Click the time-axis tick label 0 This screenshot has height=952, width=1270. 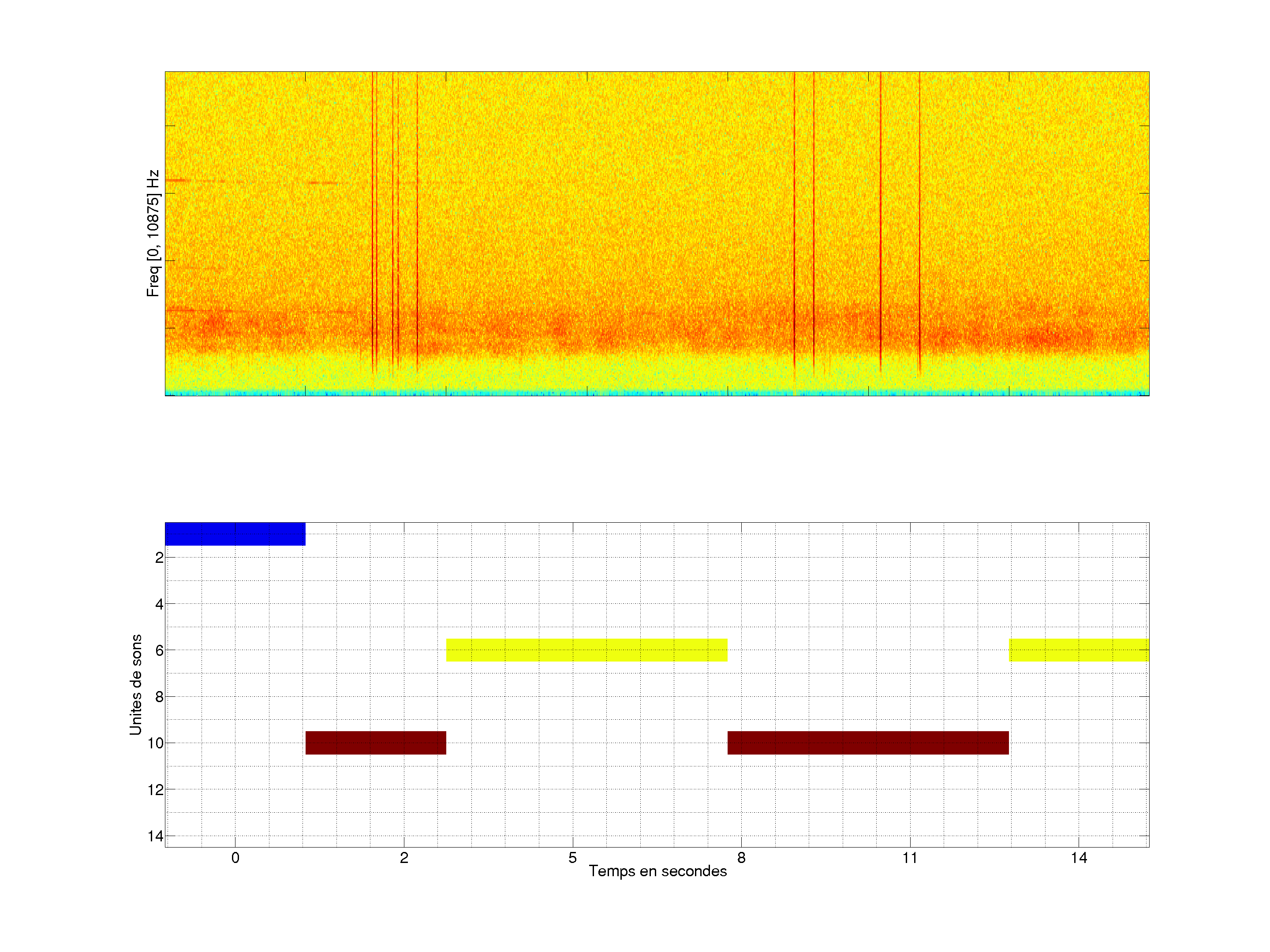pos(235,858)
